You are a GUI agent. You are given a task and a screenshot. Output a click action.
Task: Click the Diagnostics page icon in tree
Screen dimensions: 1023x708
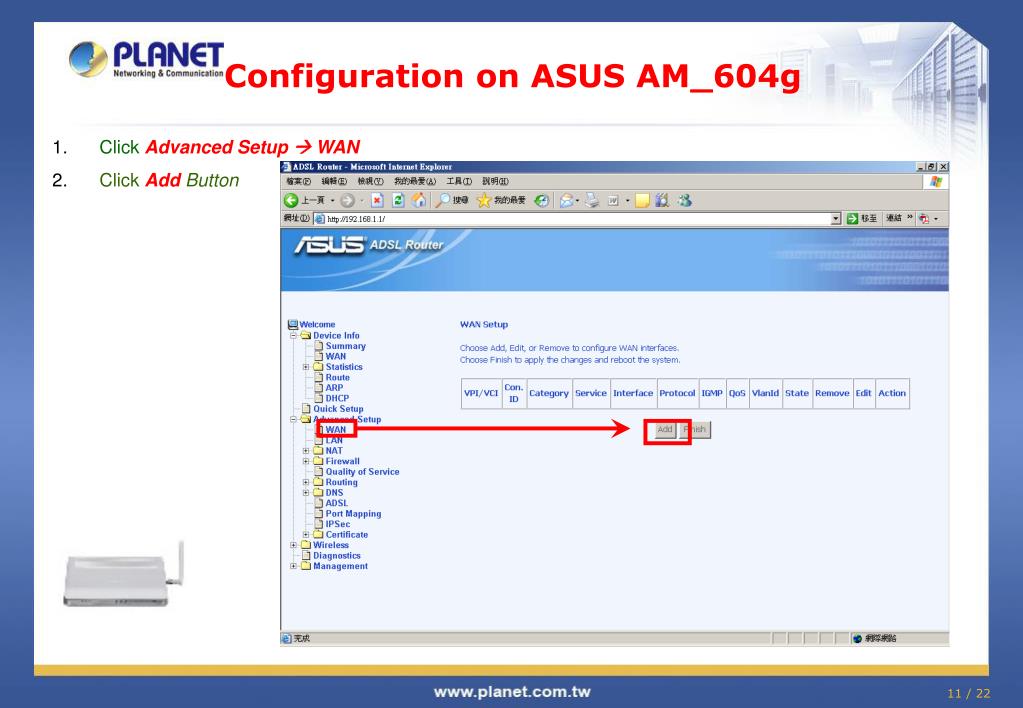point(306,555)
